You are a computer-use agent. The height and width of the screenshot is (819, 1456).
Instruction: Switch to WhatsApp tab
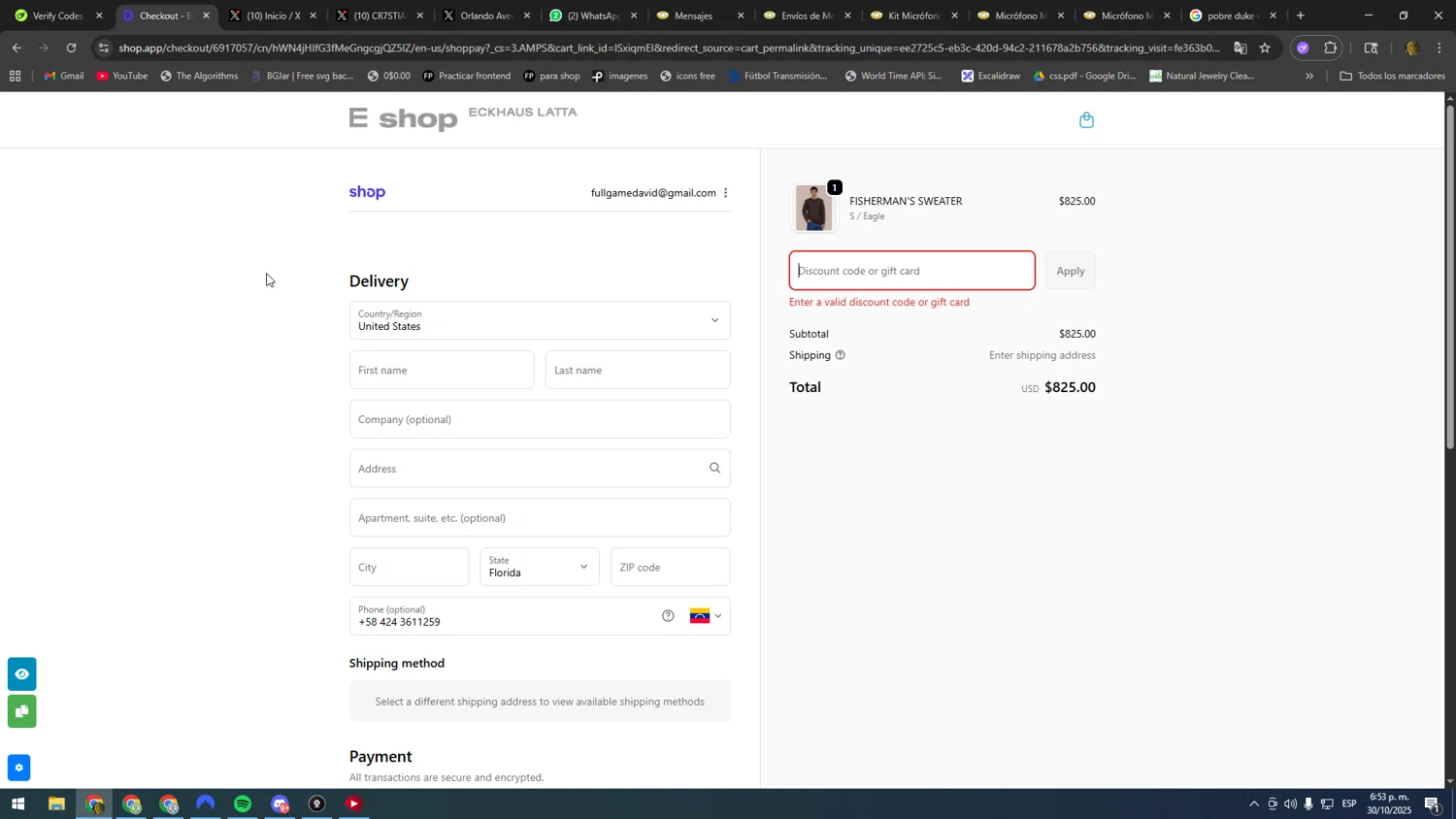pos(593,16)
